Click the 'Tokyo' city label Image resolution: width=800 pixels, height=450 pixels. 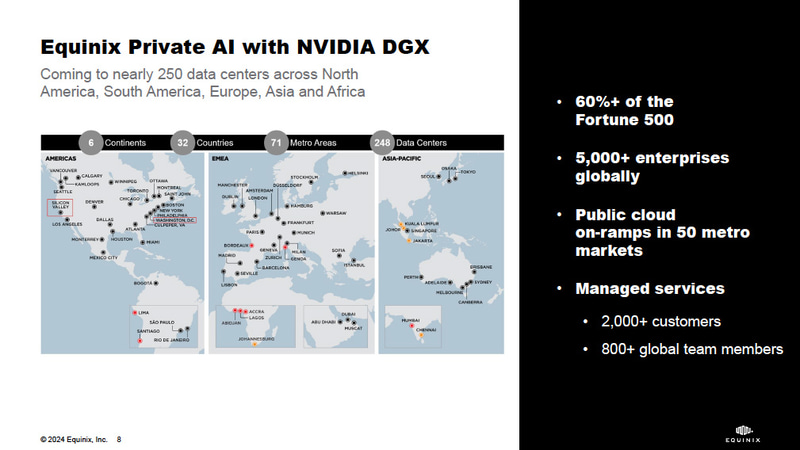tap(468, 172)
